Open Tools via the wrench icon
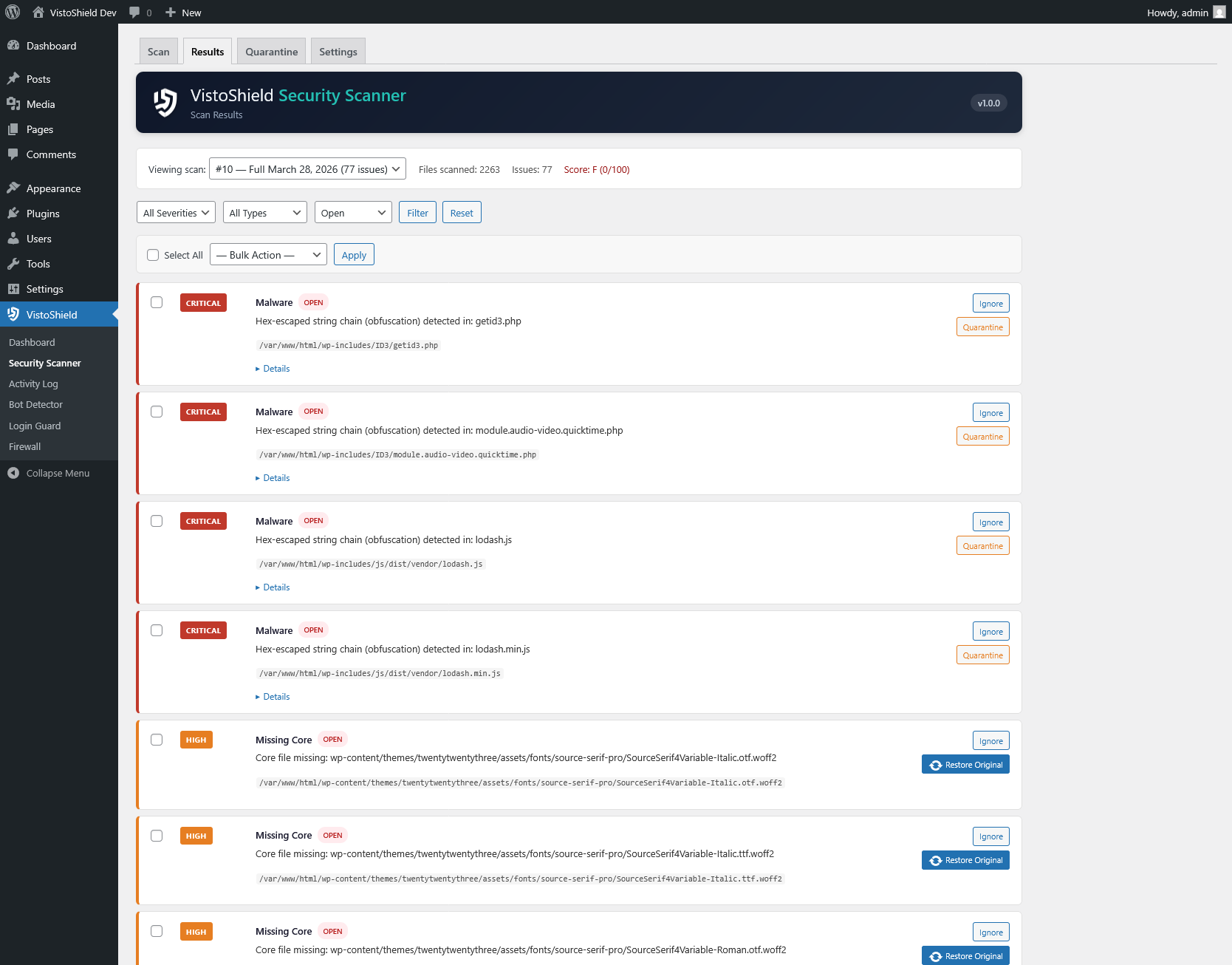 (x=13, y=264)
